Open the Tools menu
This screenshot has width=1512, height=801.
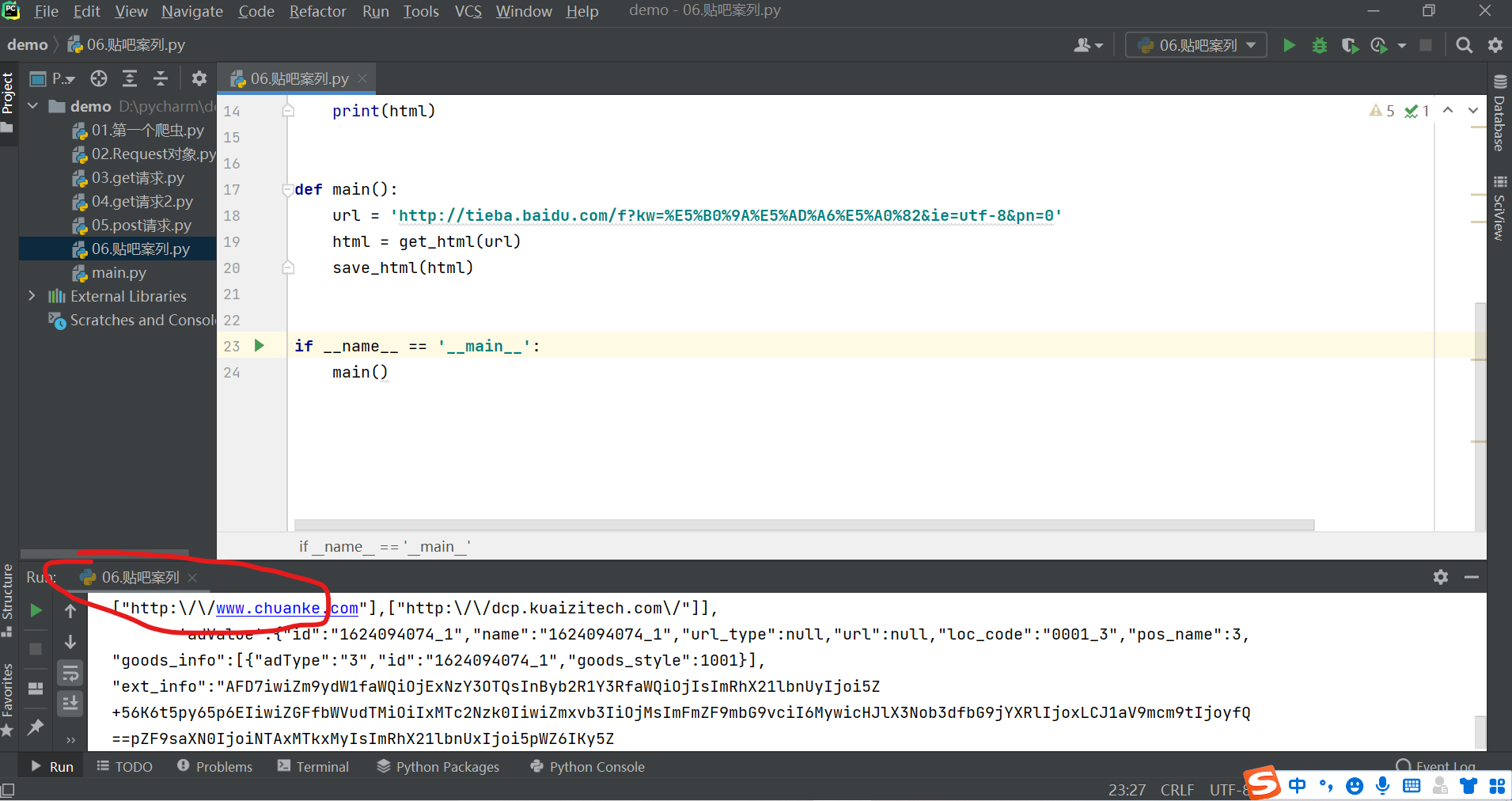point(421,11)
